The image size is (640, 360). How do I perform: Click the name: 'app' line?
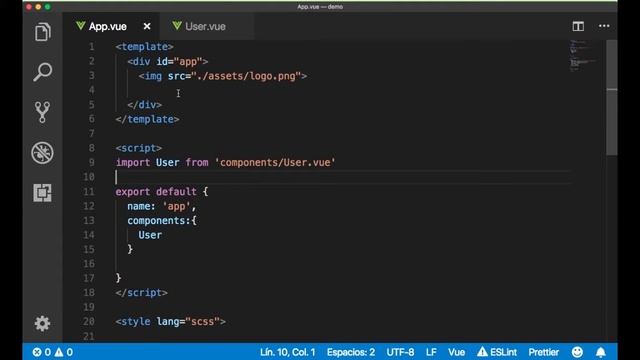162,206
